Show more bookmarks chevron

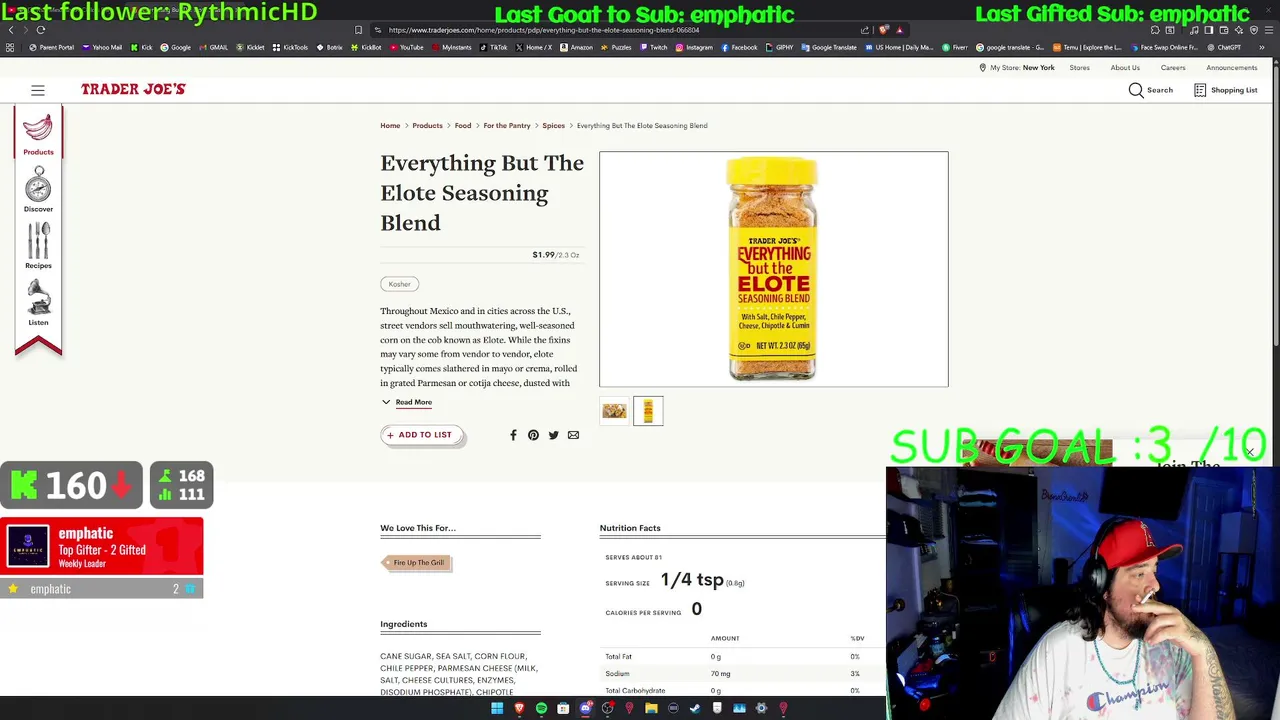(x=1262, y=47)
